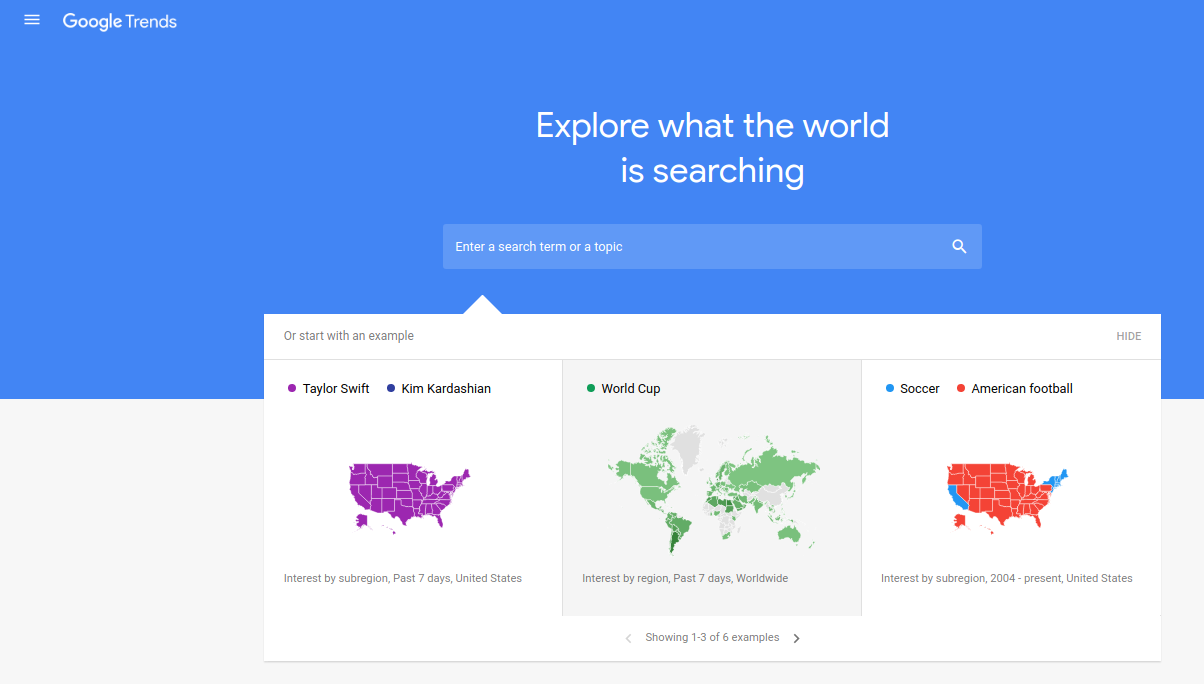The image size is (1204, 684).
Task: Click 'Interest by region, Past 7 days, Worldwide'
Action: click(685, 578)
